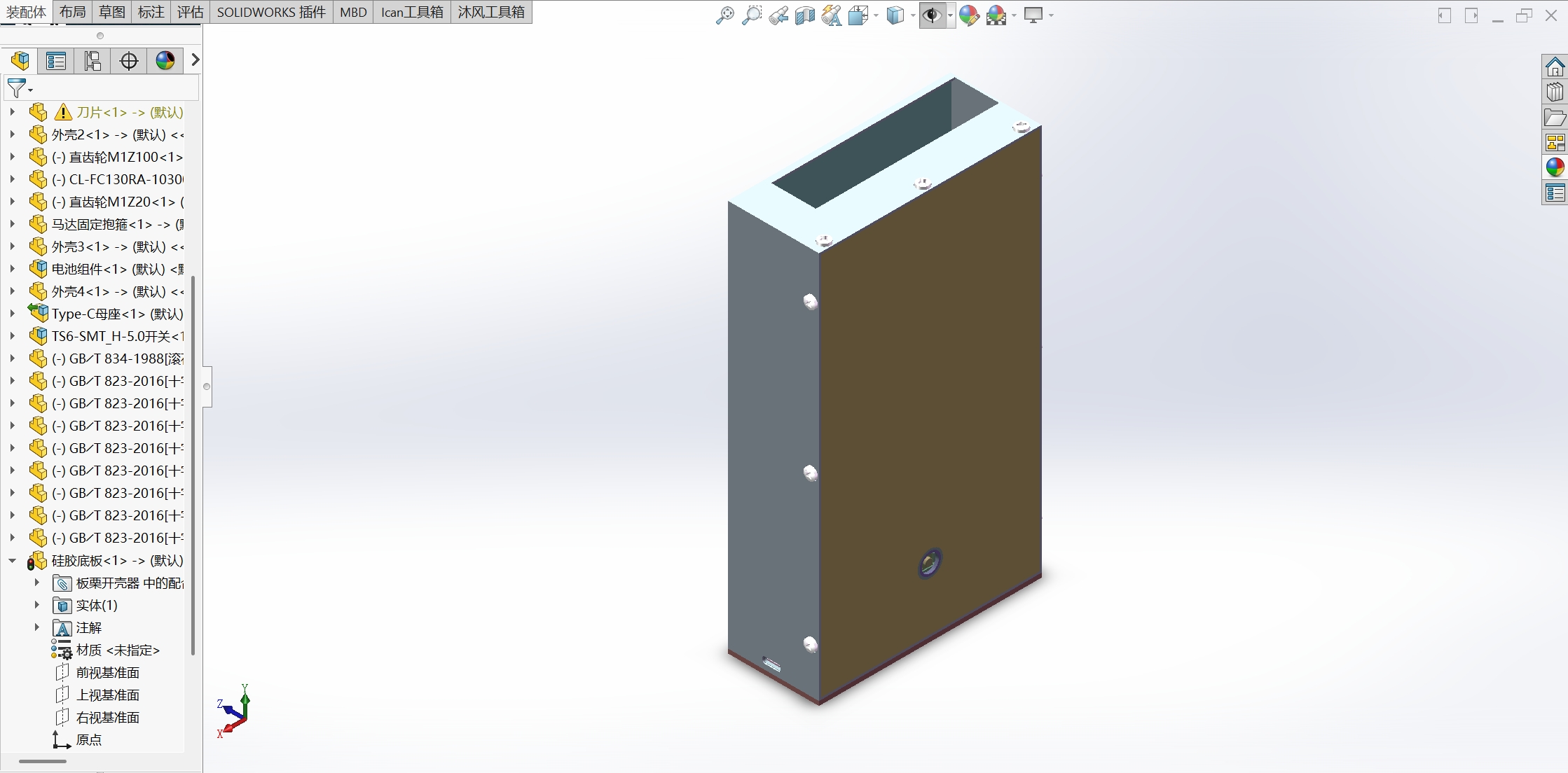Image resolution: width=1568 pixels, height=773 pixels.
Task: Open the ConfigurationManager tab icon
Action: tap(92, 61)
